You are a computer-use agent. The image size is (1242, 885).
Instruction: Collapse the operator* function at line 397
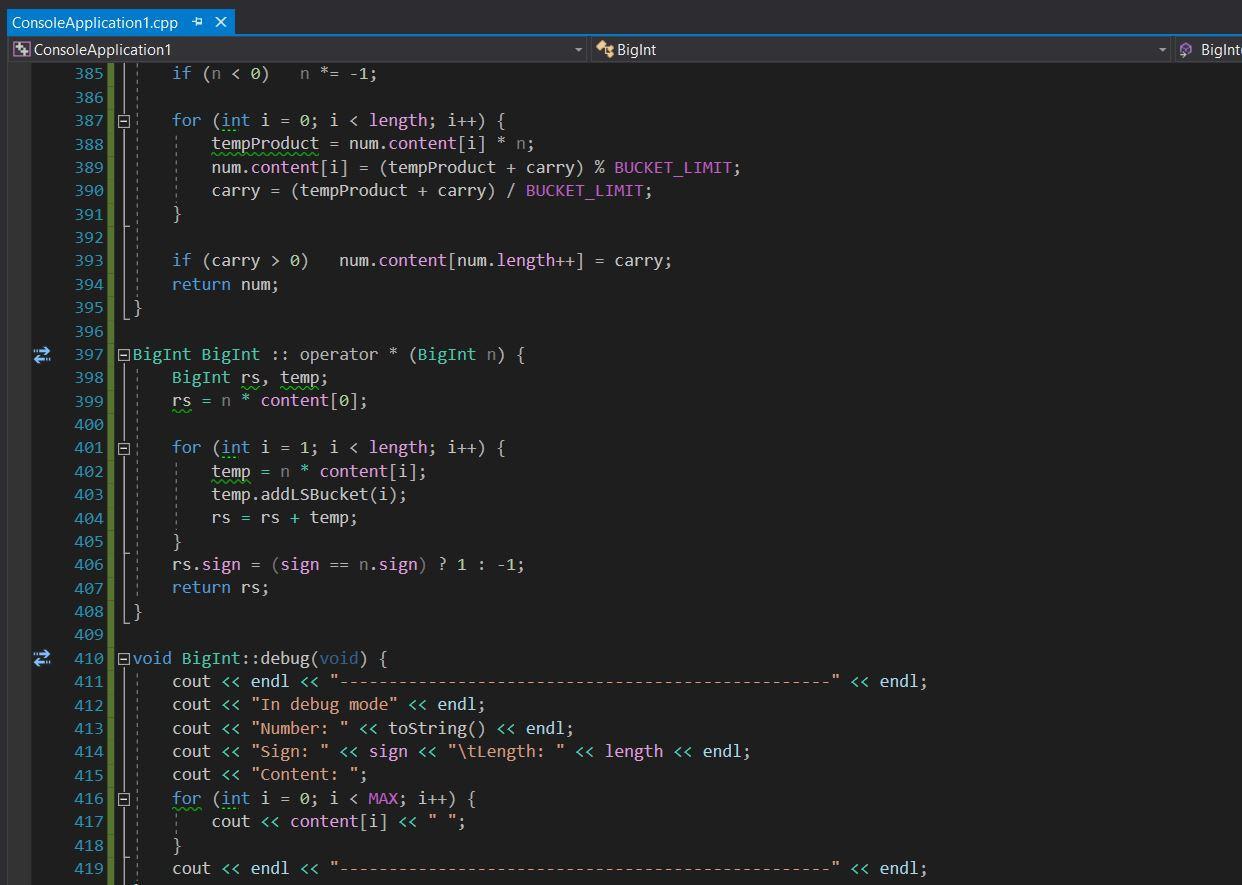click(122, 354)
